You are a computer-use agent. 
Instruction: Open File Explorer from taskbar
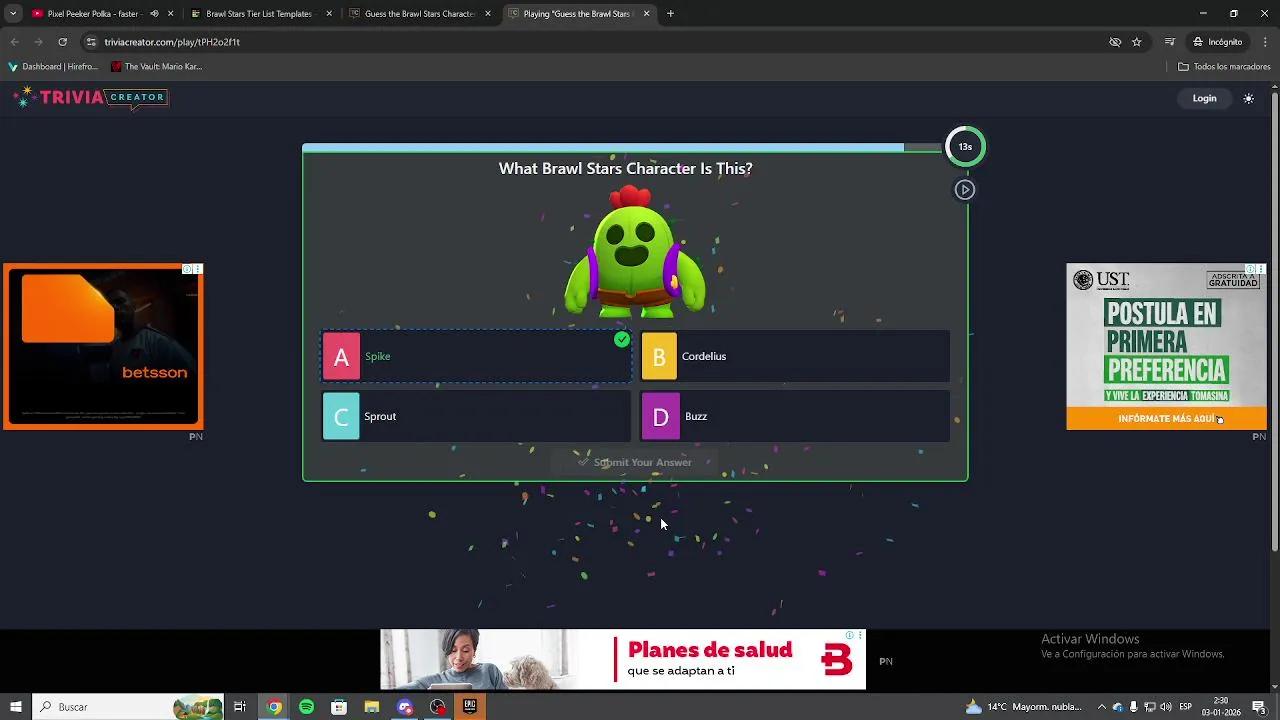[x=372, y=707]
